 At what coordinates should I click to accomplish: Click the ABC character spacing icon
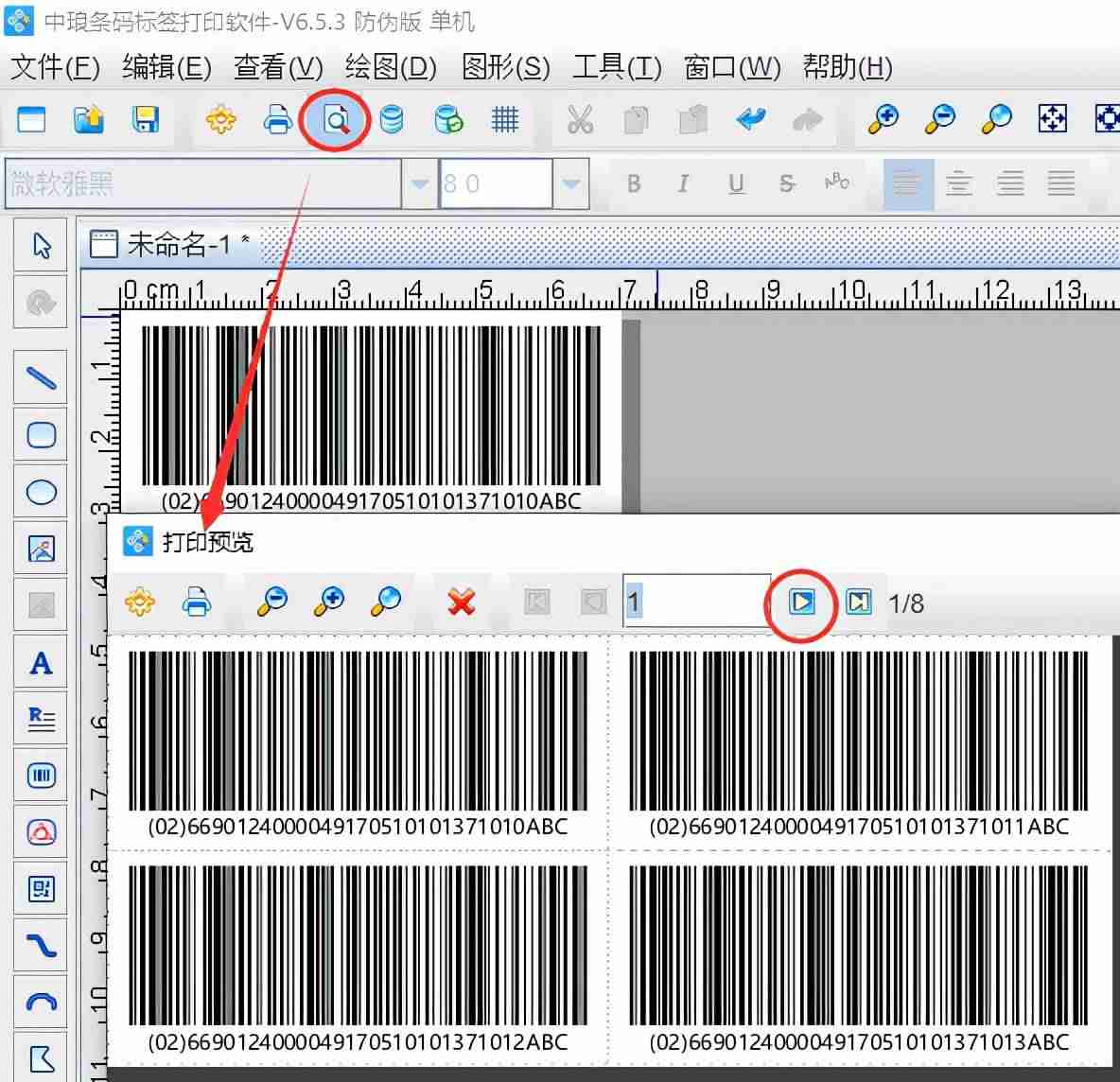(837, 183)
